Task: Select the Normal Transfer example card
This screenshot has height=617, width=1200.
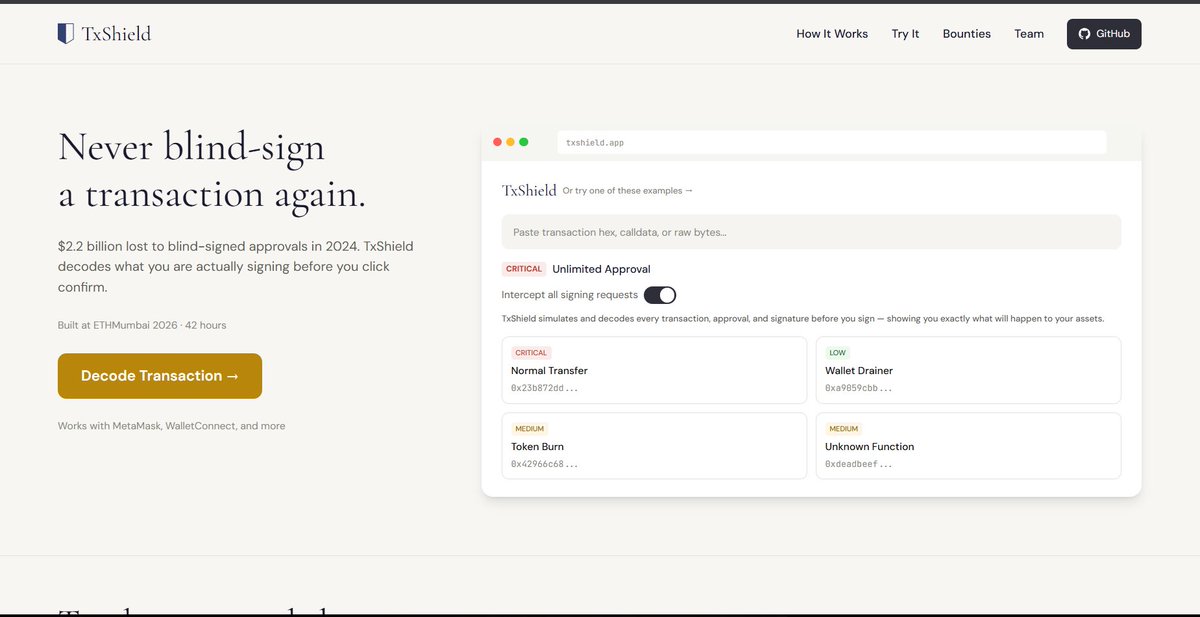Action: point(654,370)
